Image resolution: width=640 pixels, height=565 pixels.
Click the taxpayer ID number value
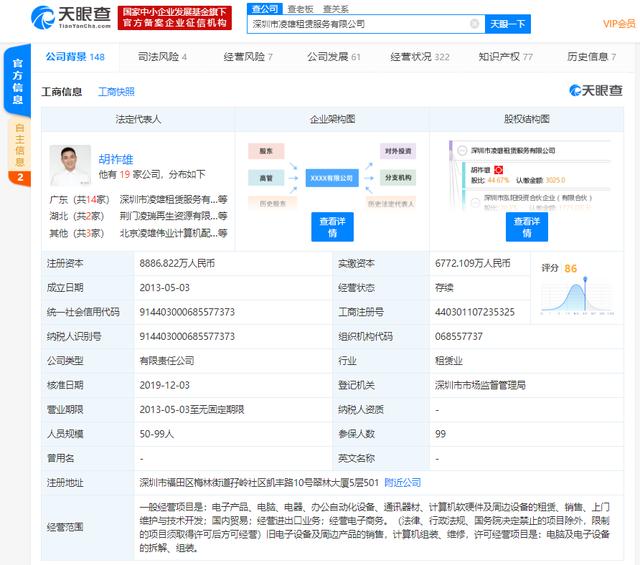coord(187,336)
